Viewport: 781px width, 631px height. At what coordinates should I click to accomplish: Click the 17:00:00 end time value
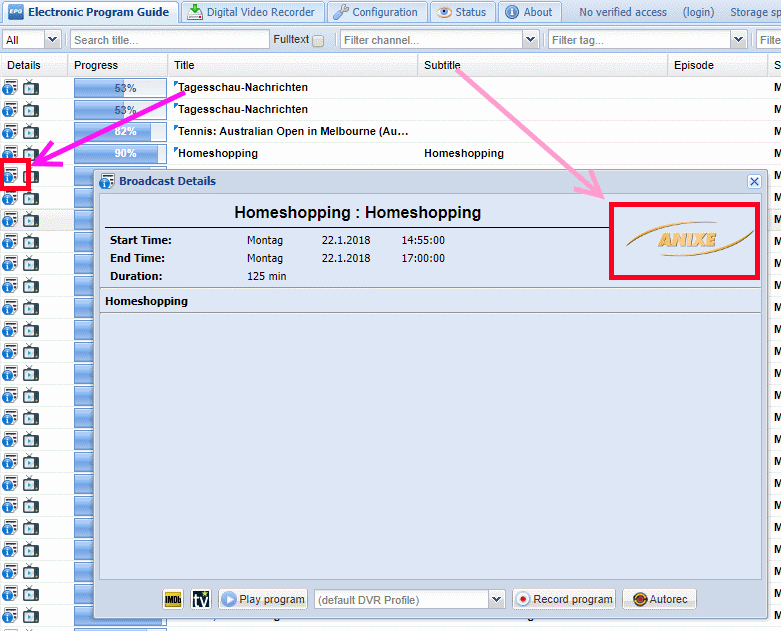(423, 258)
